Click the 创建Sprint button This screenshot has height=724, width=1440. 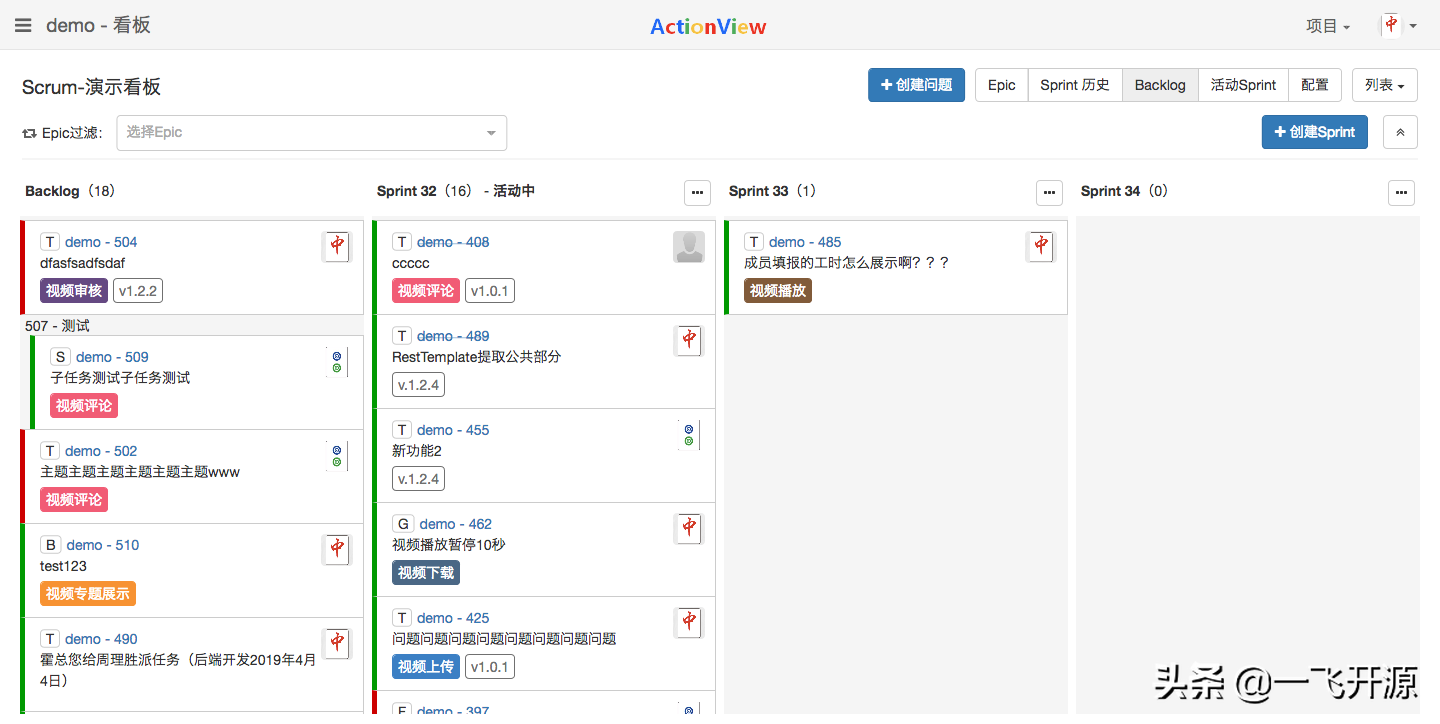(1315, 132)
